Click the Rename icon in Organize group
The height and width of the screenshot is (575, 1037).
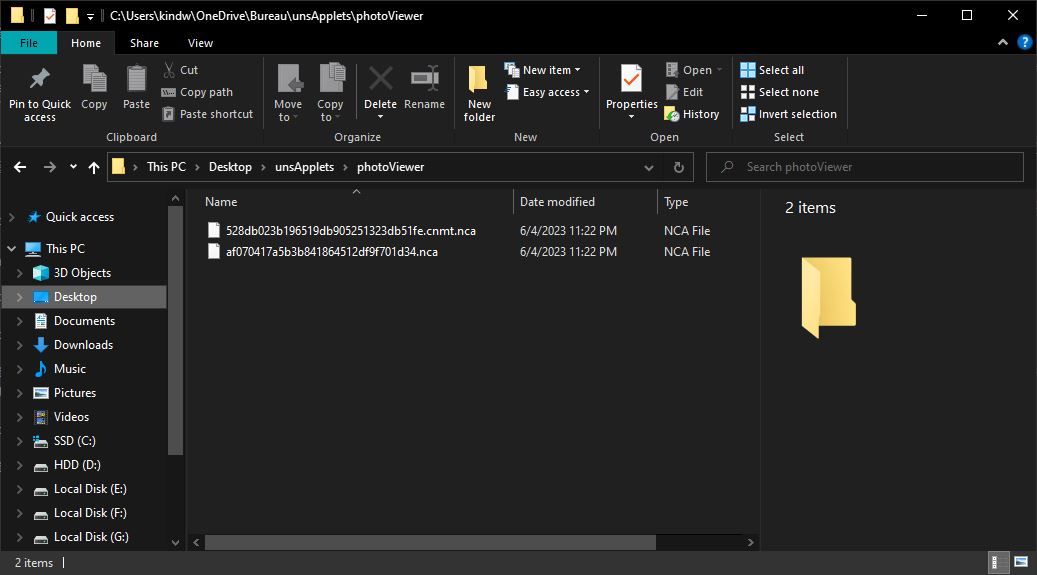click(424, 79)
